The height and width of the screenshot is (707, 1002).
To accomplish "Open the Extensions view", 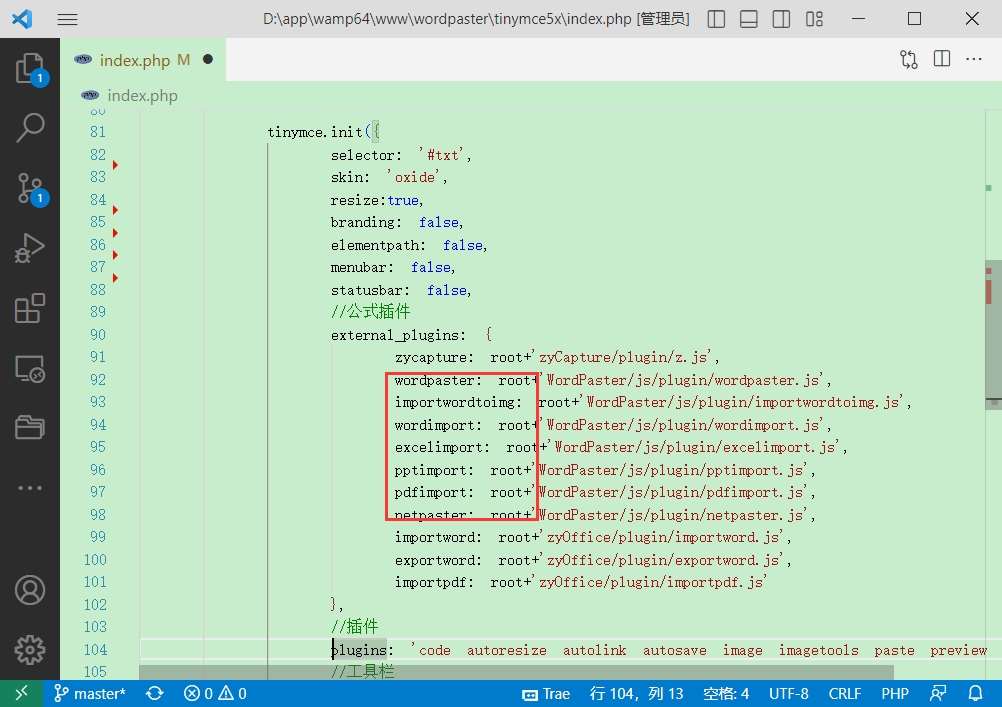I will point(30,309).
